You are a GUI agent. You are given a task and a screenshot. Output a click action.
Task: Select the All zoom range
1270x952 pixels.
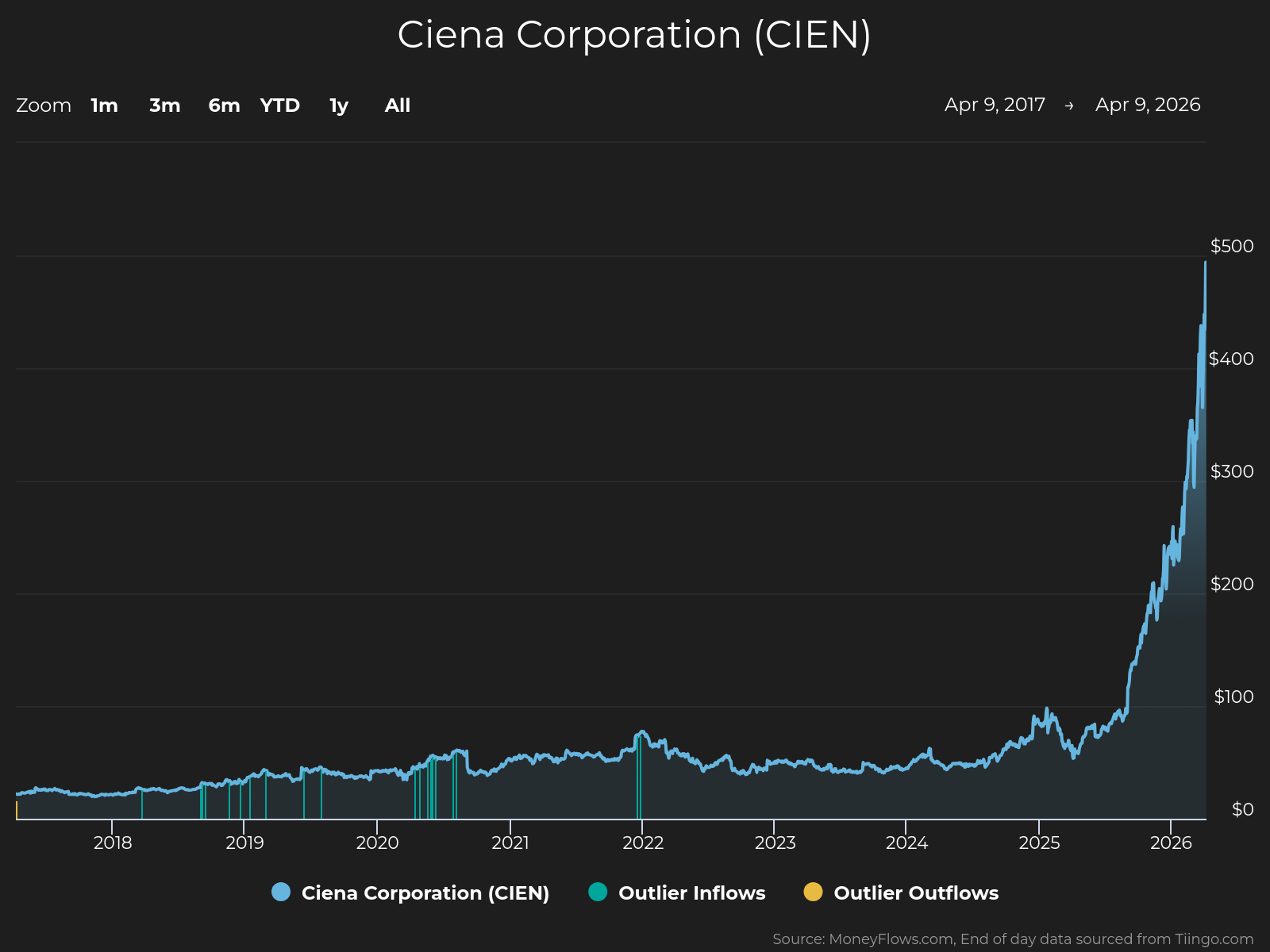click(398, 106)
